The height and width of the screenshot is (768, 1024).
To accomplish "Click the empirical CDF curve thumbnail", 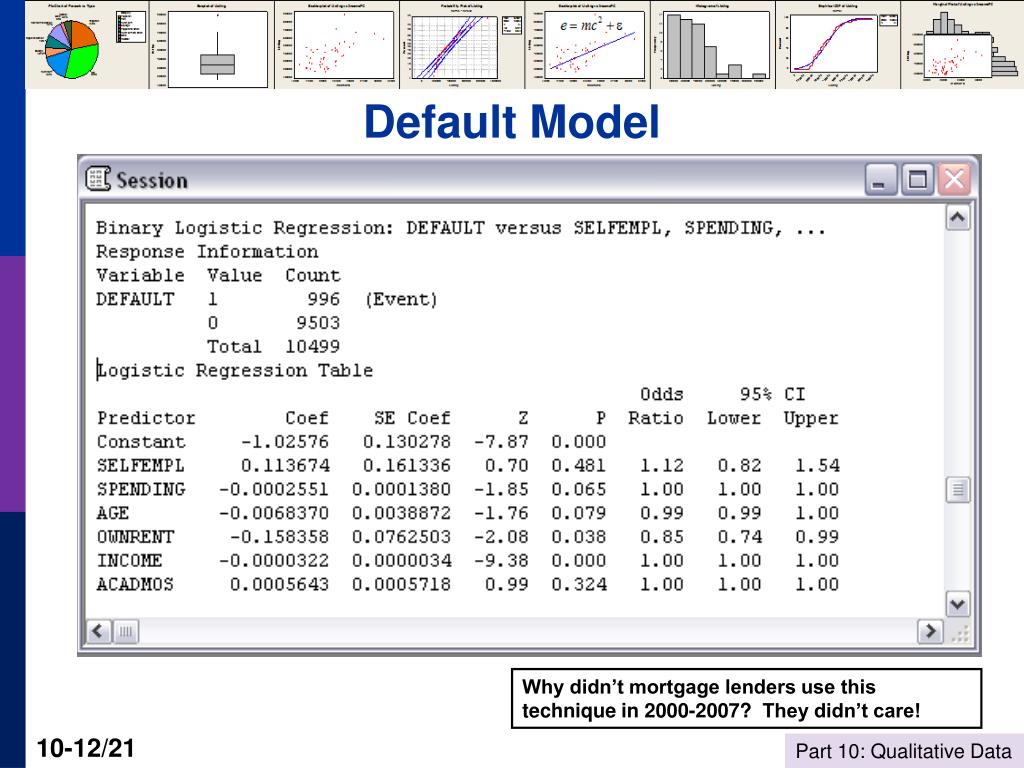I will (839, 44).
